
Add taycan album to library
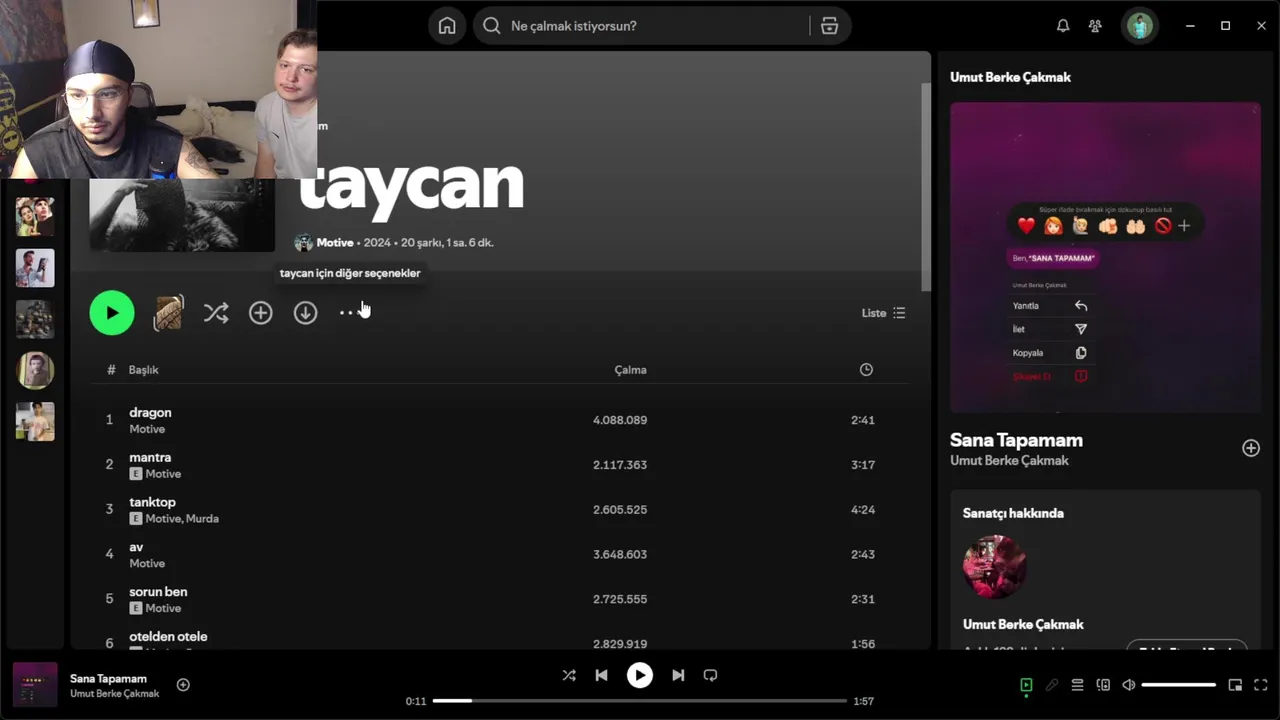[261, 313]
